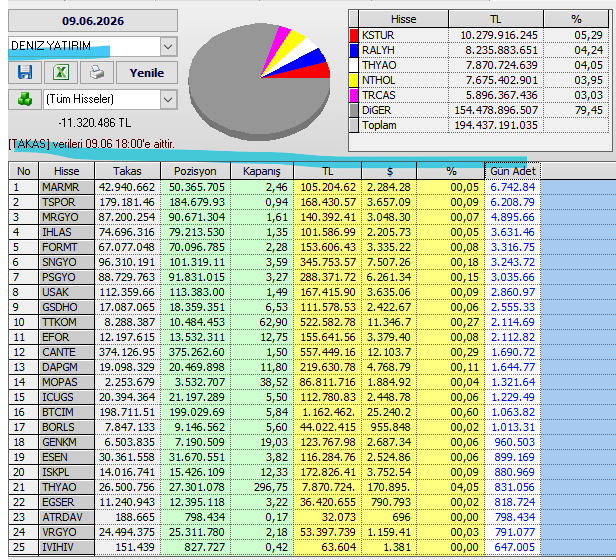Select the THYAO cell in main table
This screenshot has height=560, width=616.
67,487
